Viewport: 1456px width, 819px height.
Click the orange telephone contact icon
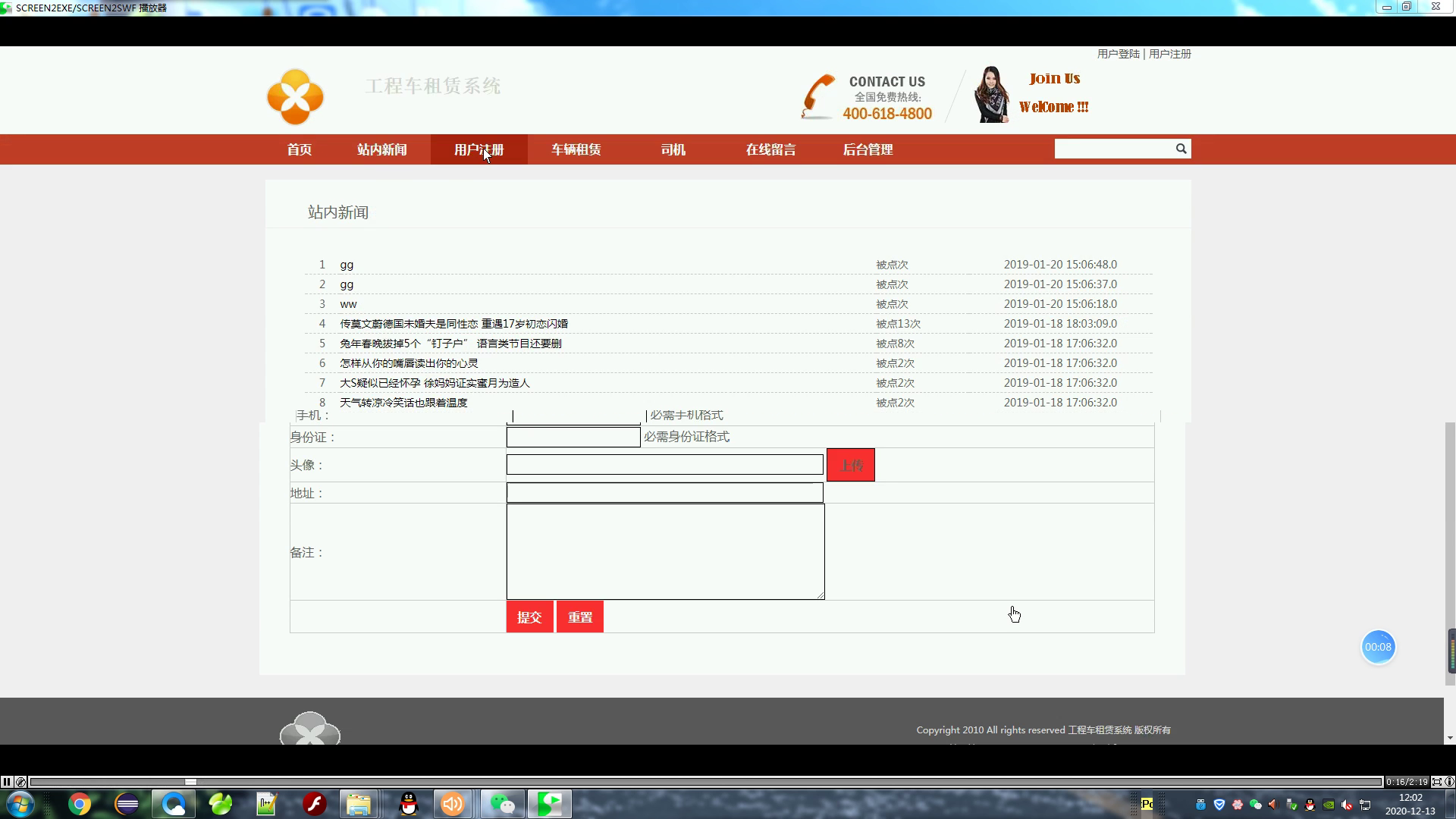click(x=818, y=97)
